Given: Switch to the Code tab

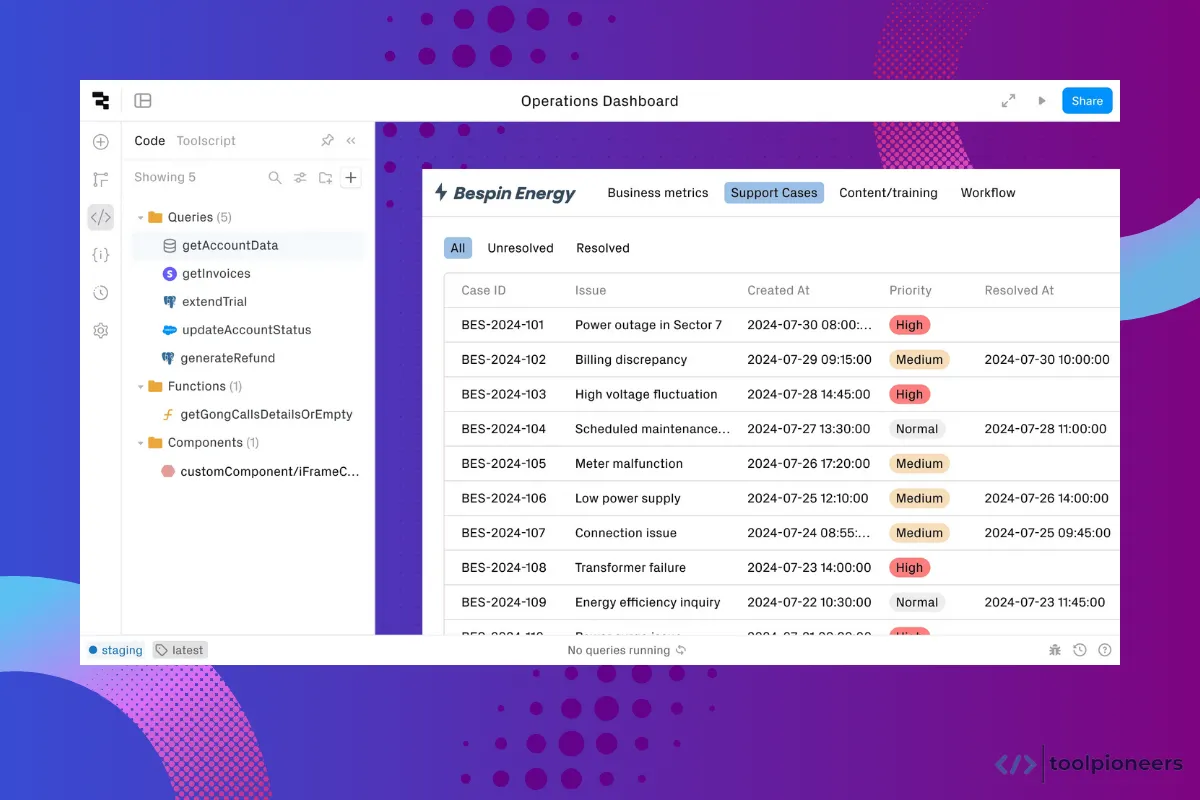Looking at the screenshot, I should click(150, 141).
